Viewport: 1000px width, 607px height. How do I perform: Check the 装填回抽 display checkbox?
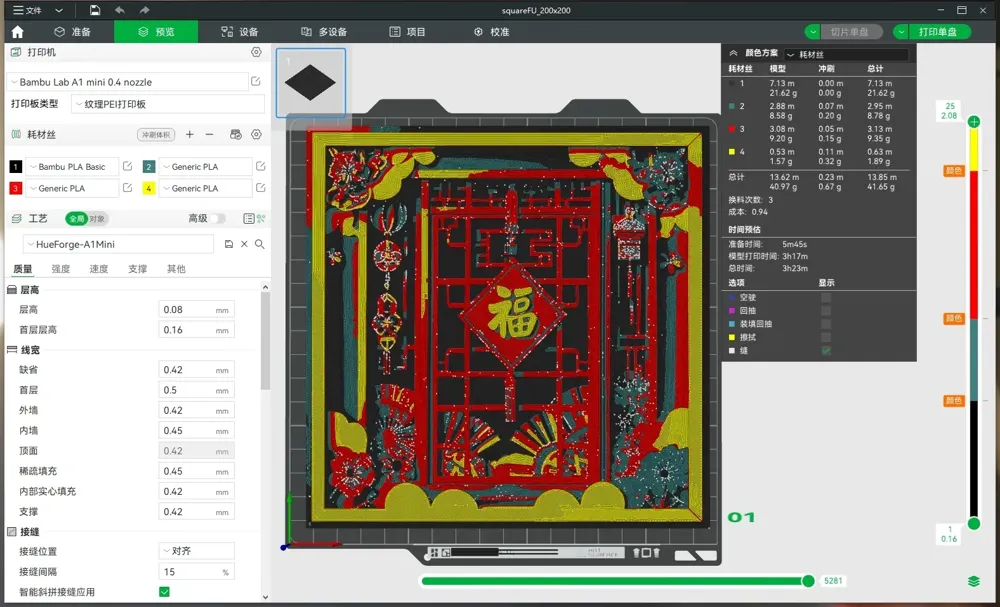click(x=826, y=324)
